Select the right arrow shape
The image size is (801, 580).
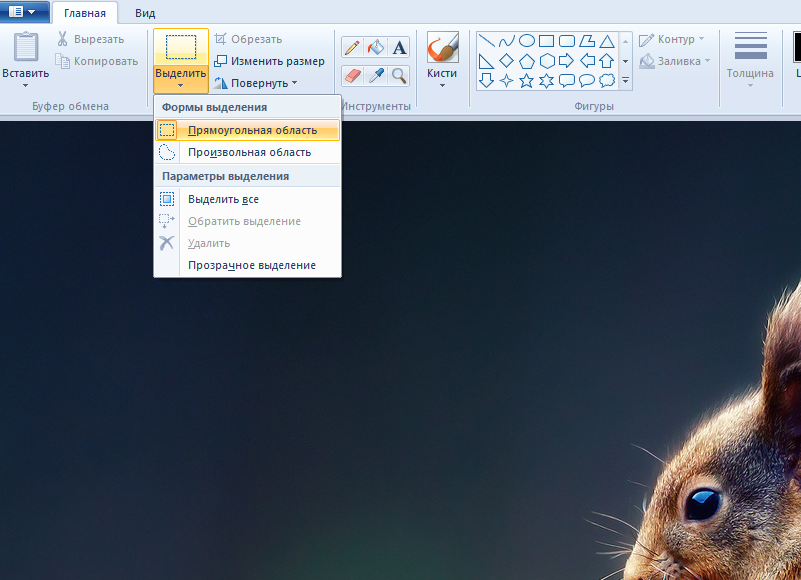tap(566, 61)
